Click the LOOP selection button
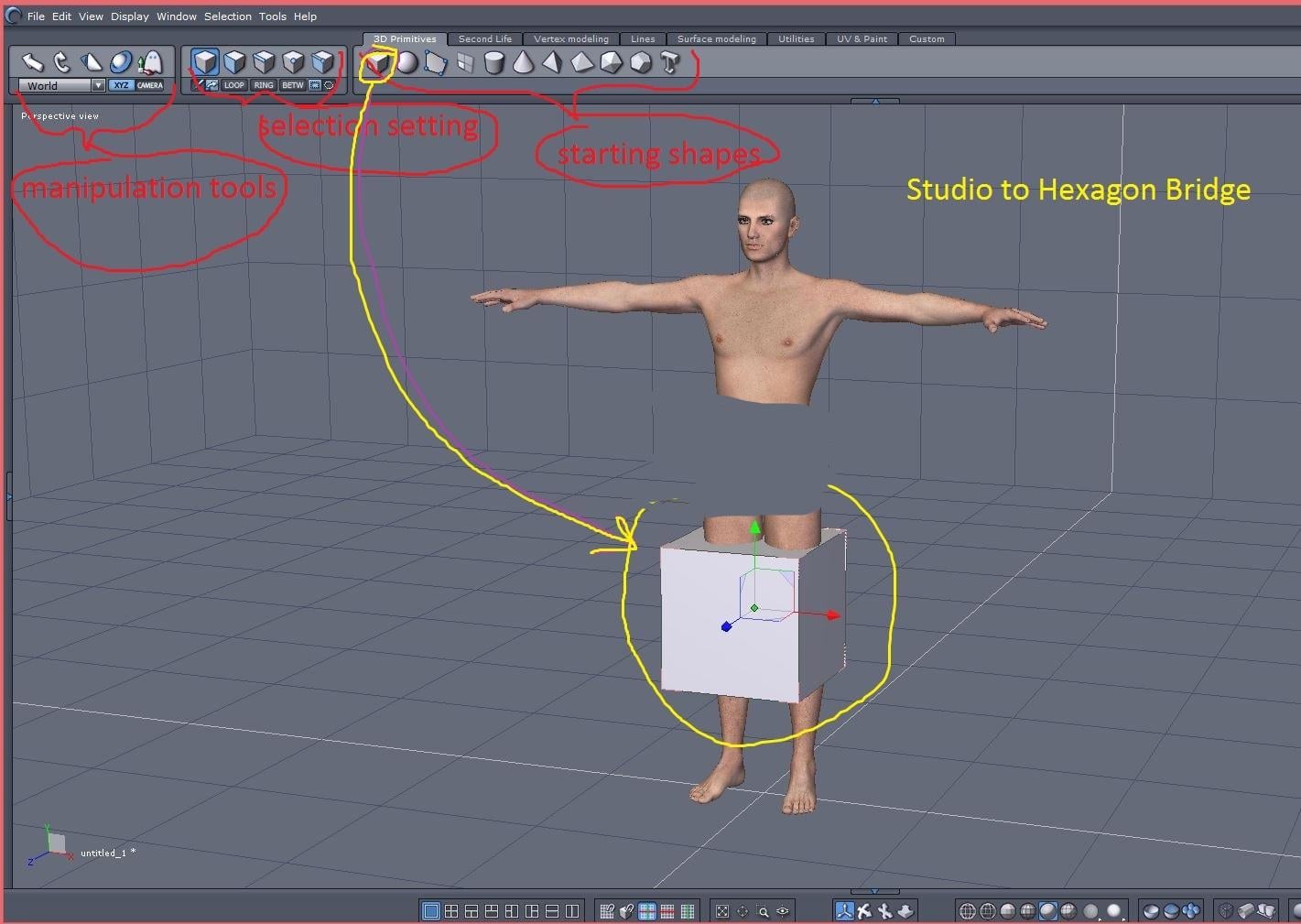 click(x=234, y=85)
